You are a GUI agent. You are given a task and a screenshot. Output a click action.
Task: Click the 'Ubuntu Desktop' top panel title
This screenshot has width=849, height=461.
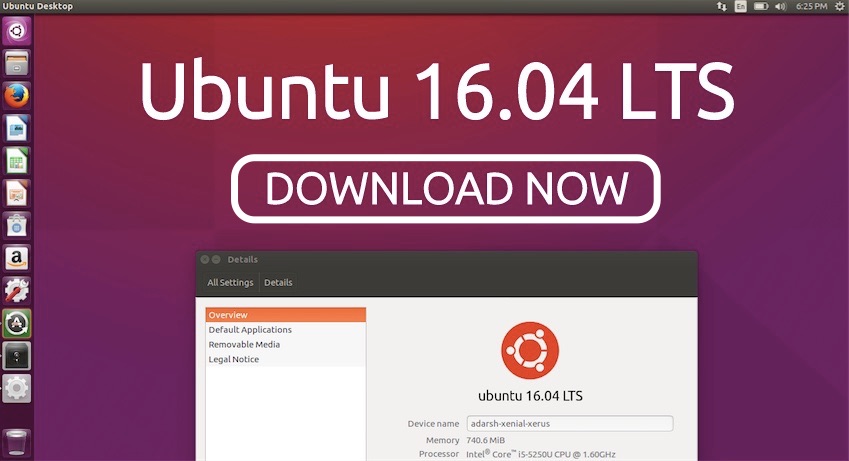pos(37,7)
